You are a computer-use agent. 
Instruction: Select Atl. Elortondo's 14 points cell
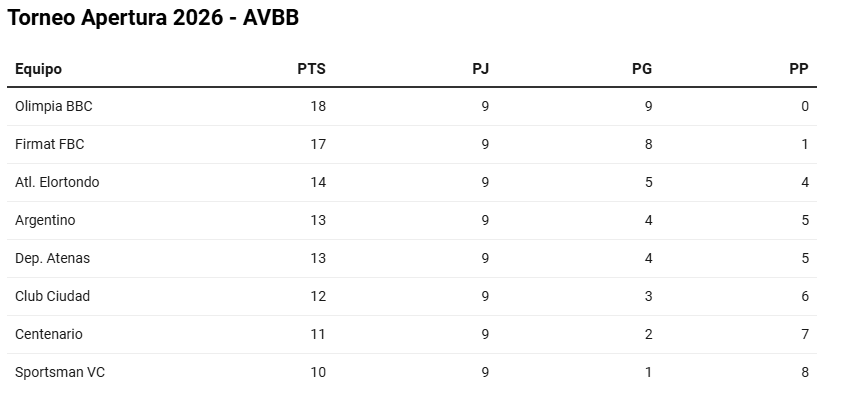click(x=317, y=182)
